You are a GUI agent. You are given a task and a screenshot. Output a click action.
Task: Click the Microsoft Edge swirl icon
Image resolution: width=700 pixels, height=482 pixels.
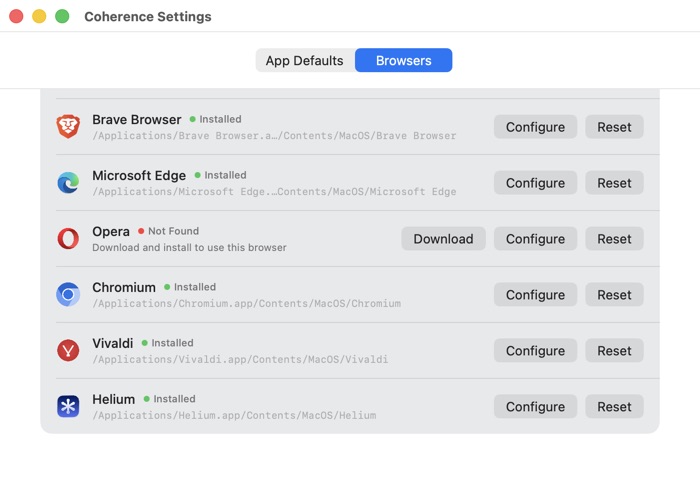pyautogui.click(x=68, y=183)
